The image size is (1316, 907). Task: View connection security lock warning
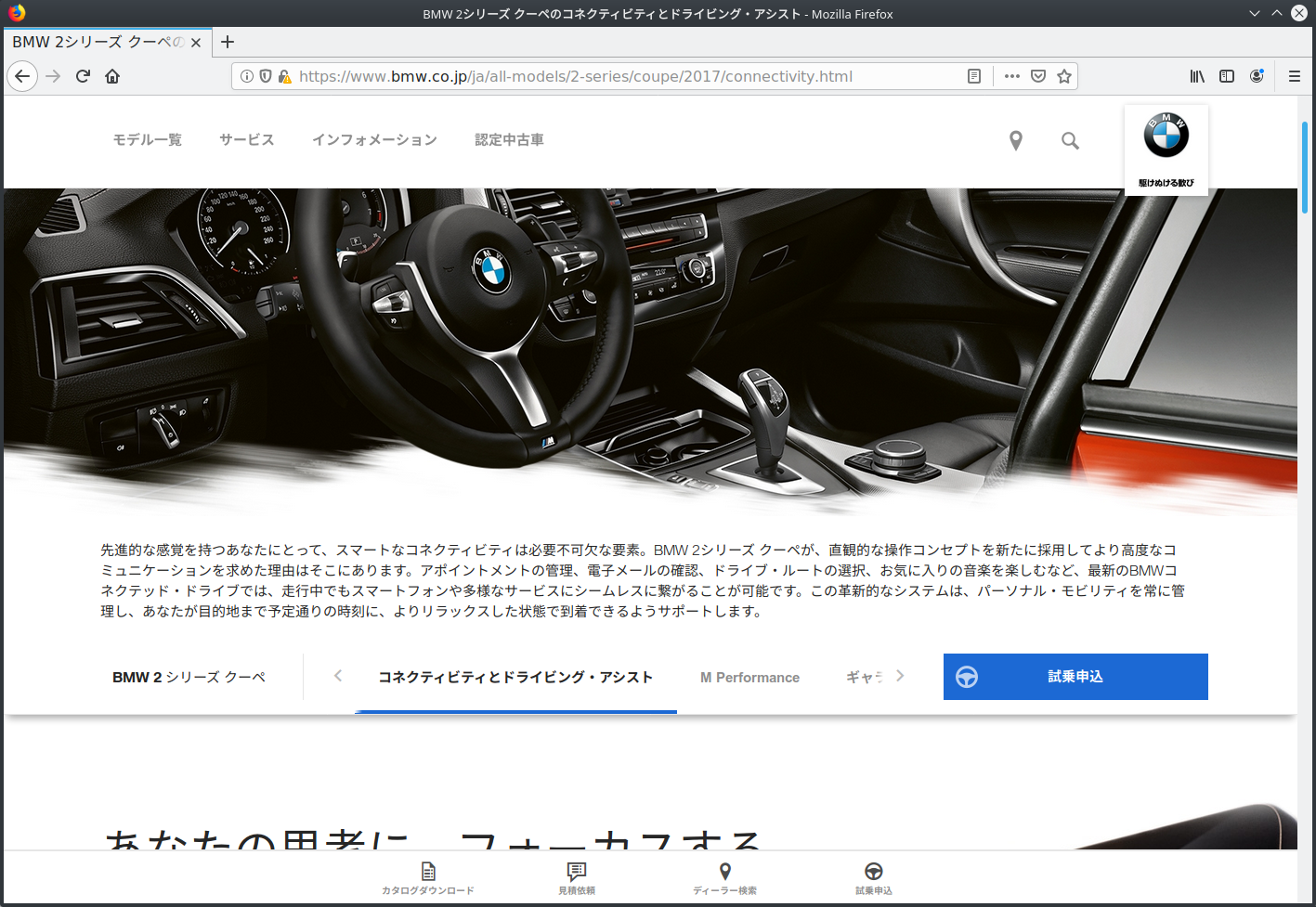pos(284,76)
